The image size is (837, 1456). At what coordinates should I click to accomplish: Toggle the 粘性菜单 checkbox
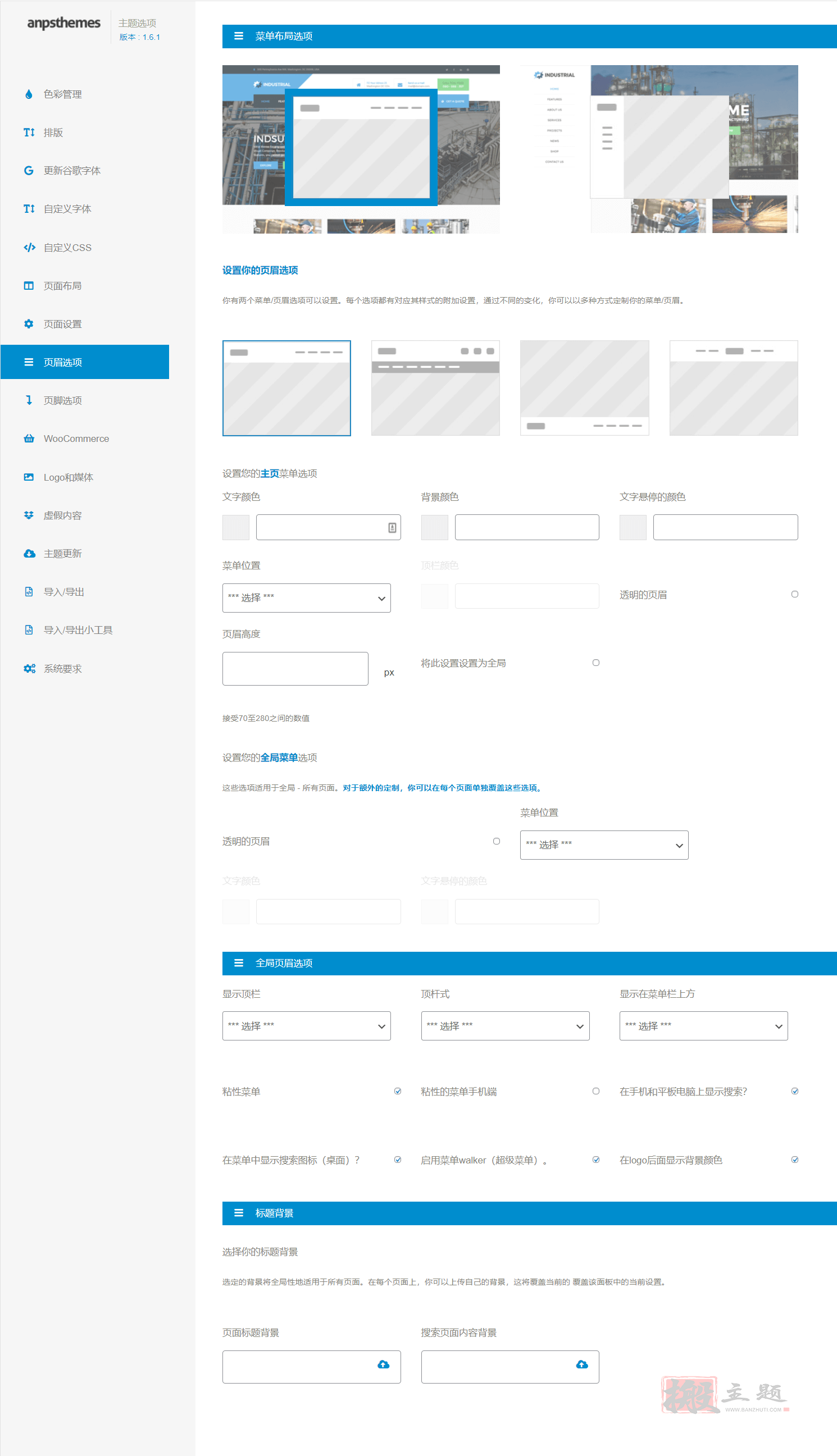point(398,1091)
